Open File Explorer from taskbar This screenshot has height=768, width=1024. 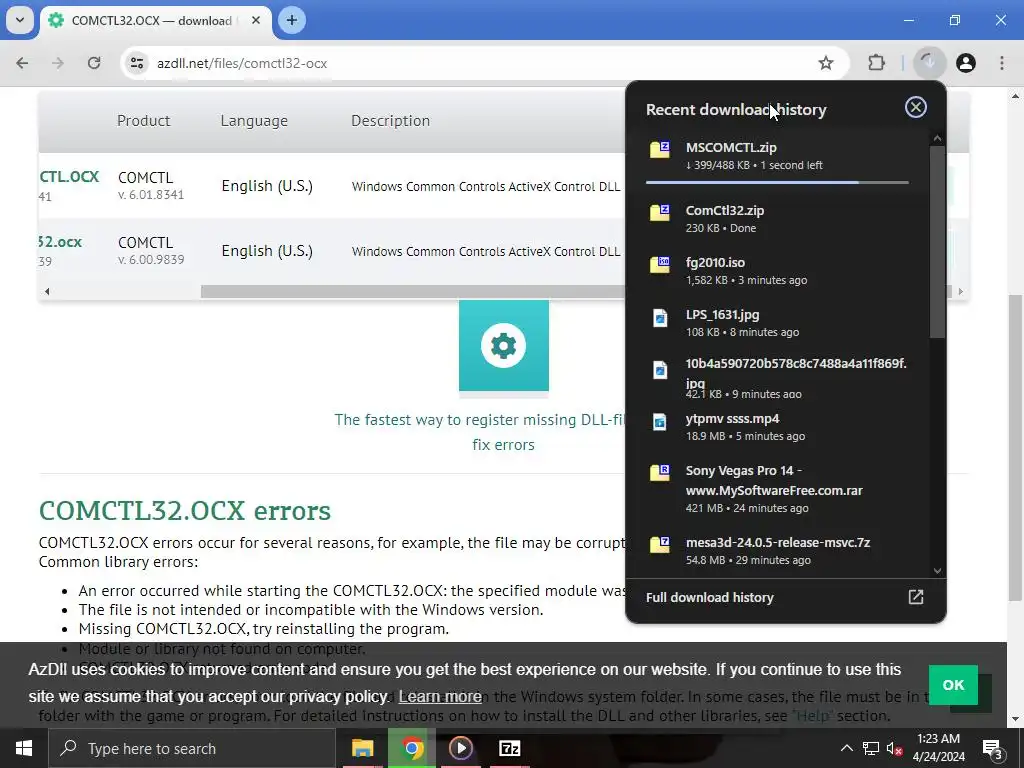pos(362,748)
